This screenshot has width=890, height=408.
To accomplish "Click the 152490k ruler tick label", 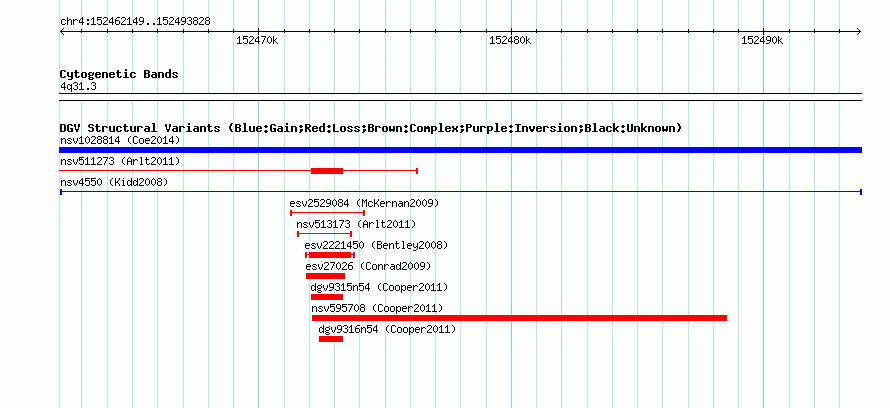I will coord(762,40).
